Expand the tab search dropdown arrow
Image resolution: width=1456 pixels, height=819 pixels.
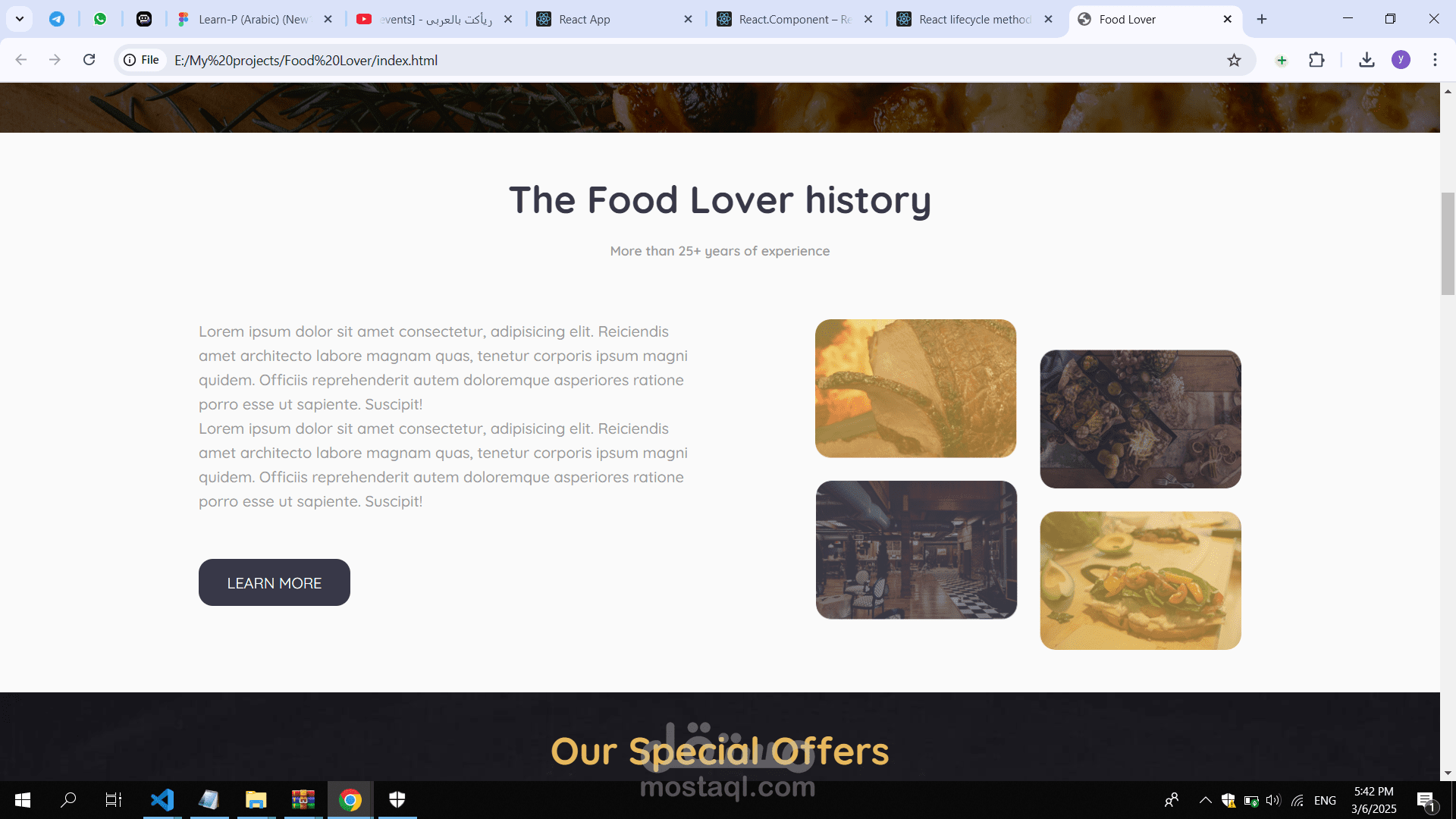[20, 19]
